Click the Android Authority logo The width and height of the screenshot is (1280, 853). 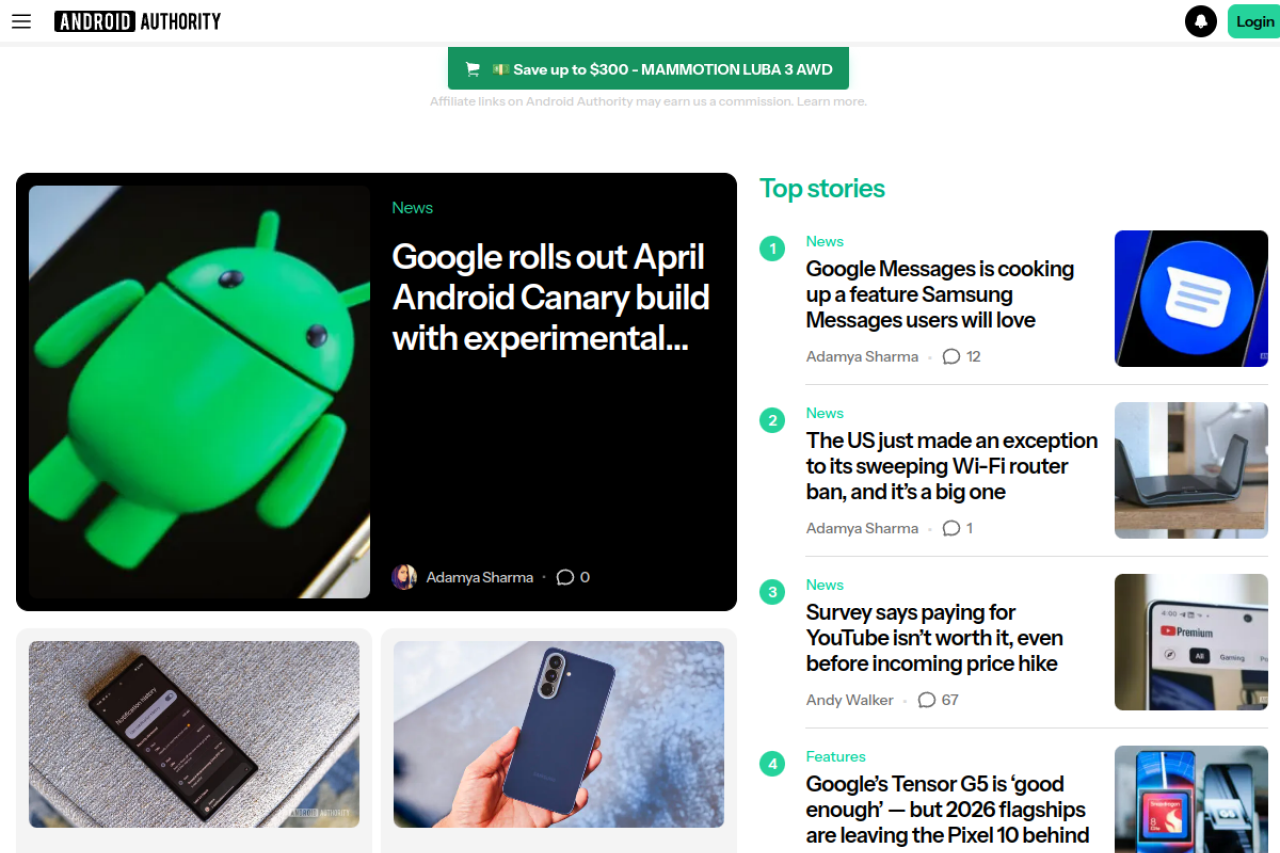pos(138,21)
